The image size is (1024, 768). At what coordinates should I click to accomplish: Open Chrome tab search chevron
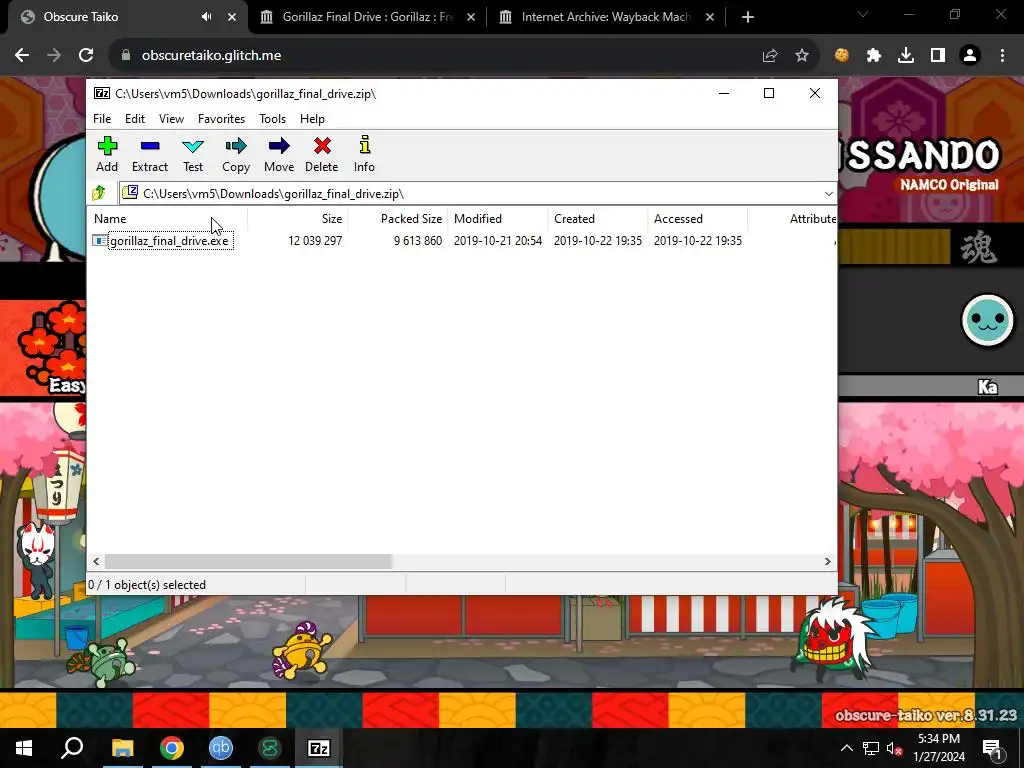pos(863,14)
